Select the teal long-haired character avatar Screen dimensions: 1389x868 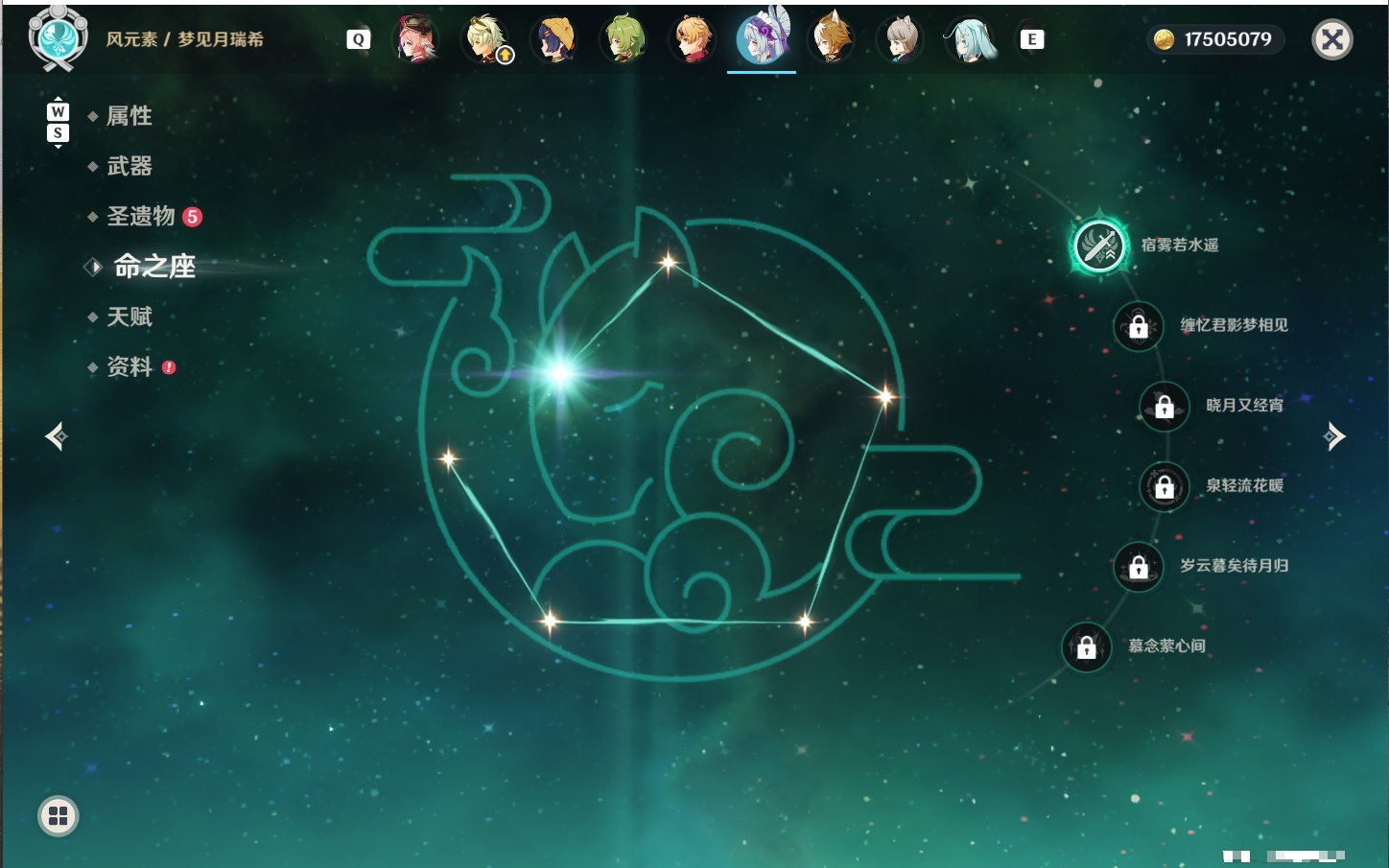pos(970,39)
